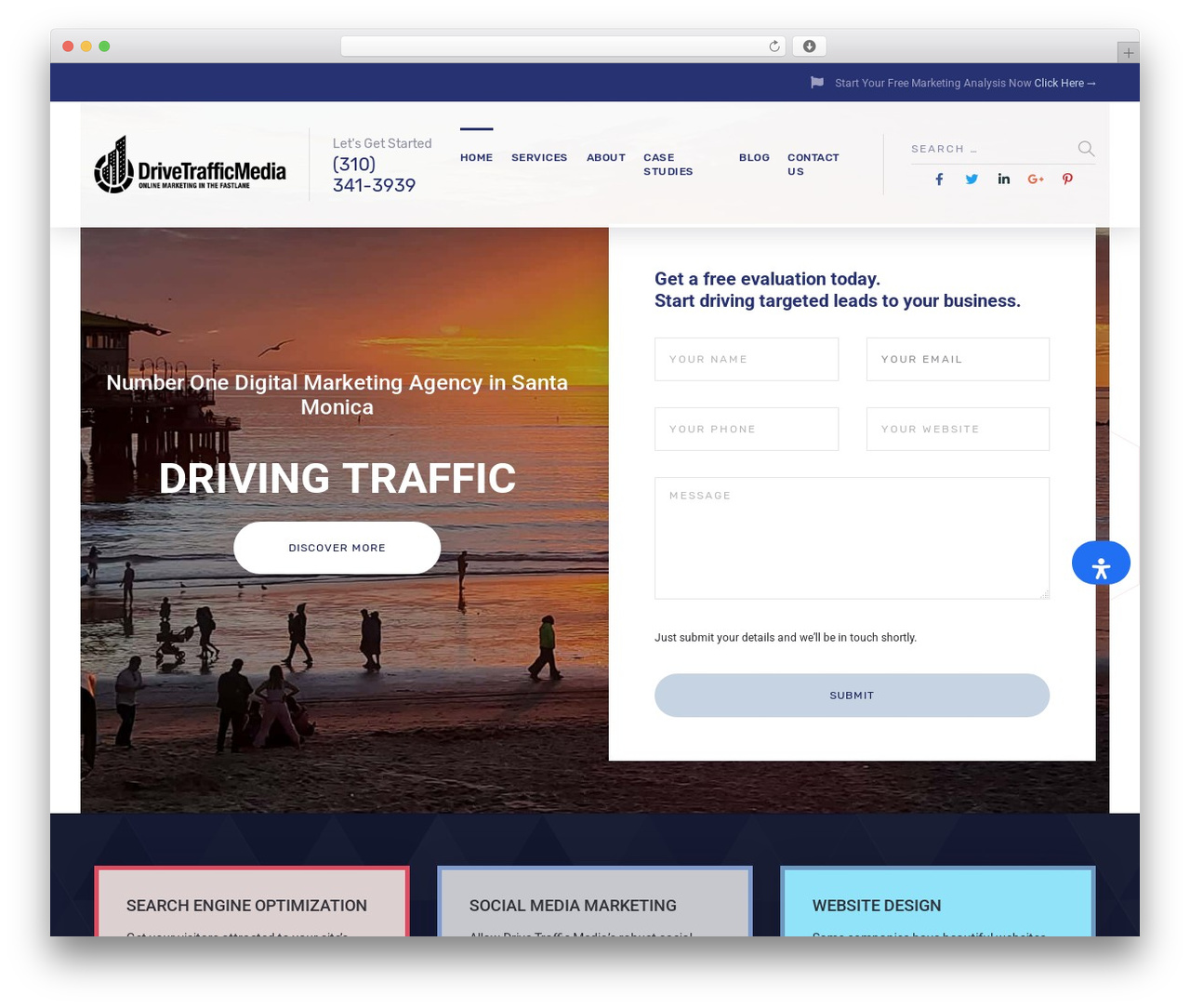The height and width of the screenshot is (1008, 1190).
Task: Click the flag icon in top bar
Action: [817, 83]
